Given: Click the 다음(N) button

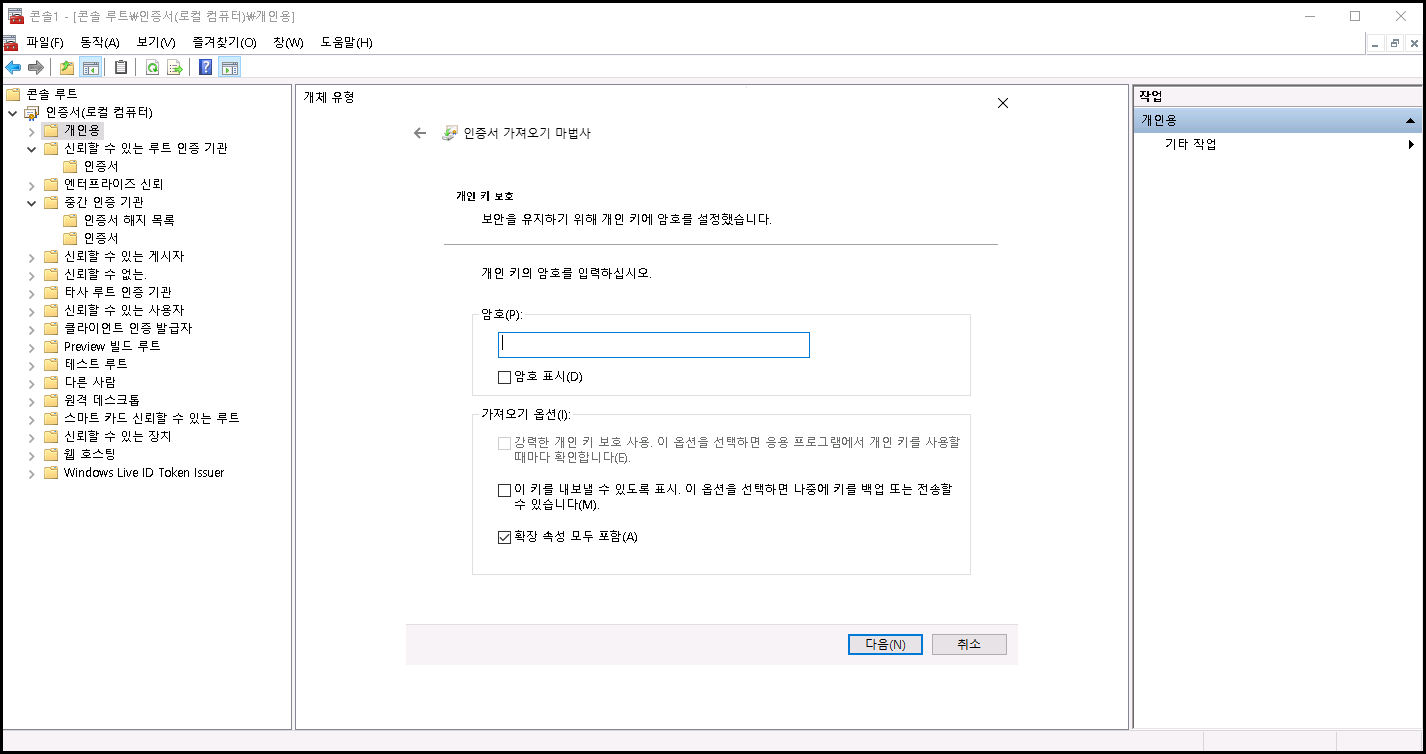Looking at the screenshot, I should click(x=885, y=645).
